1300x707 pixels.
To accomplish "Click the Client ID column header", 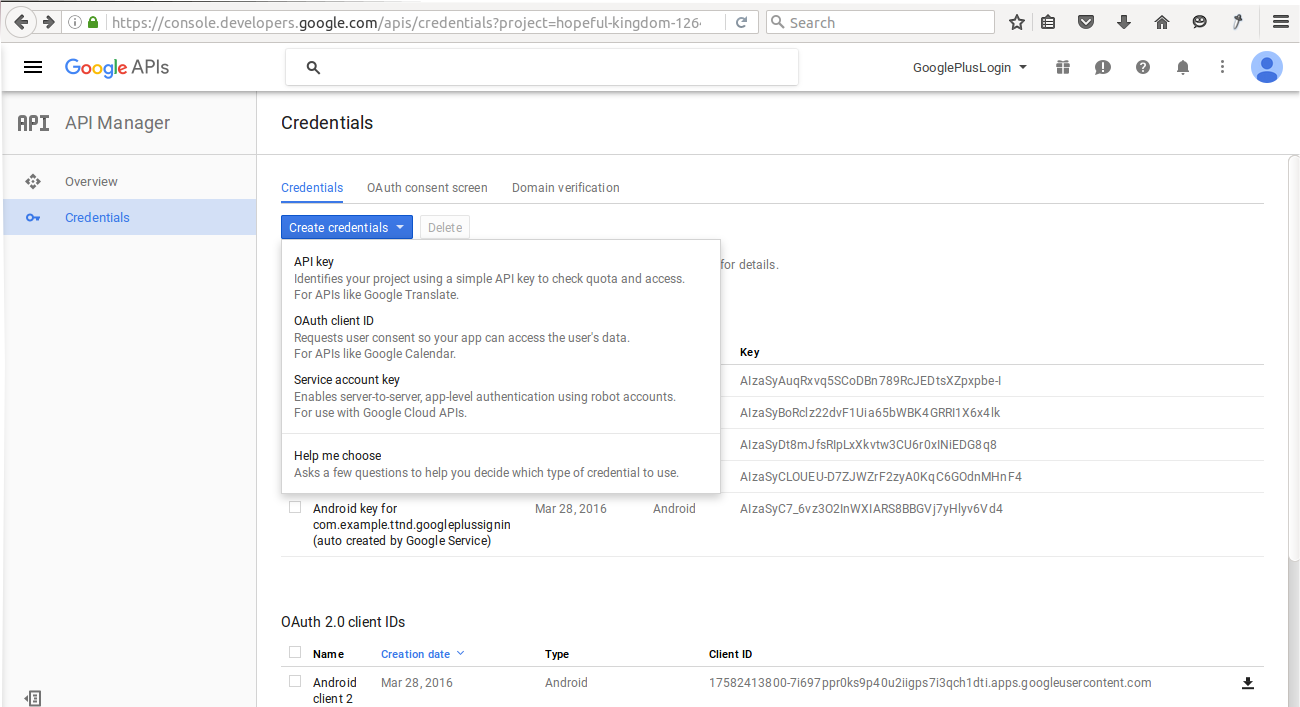I will pyautogui.click(x=731, y=654).
